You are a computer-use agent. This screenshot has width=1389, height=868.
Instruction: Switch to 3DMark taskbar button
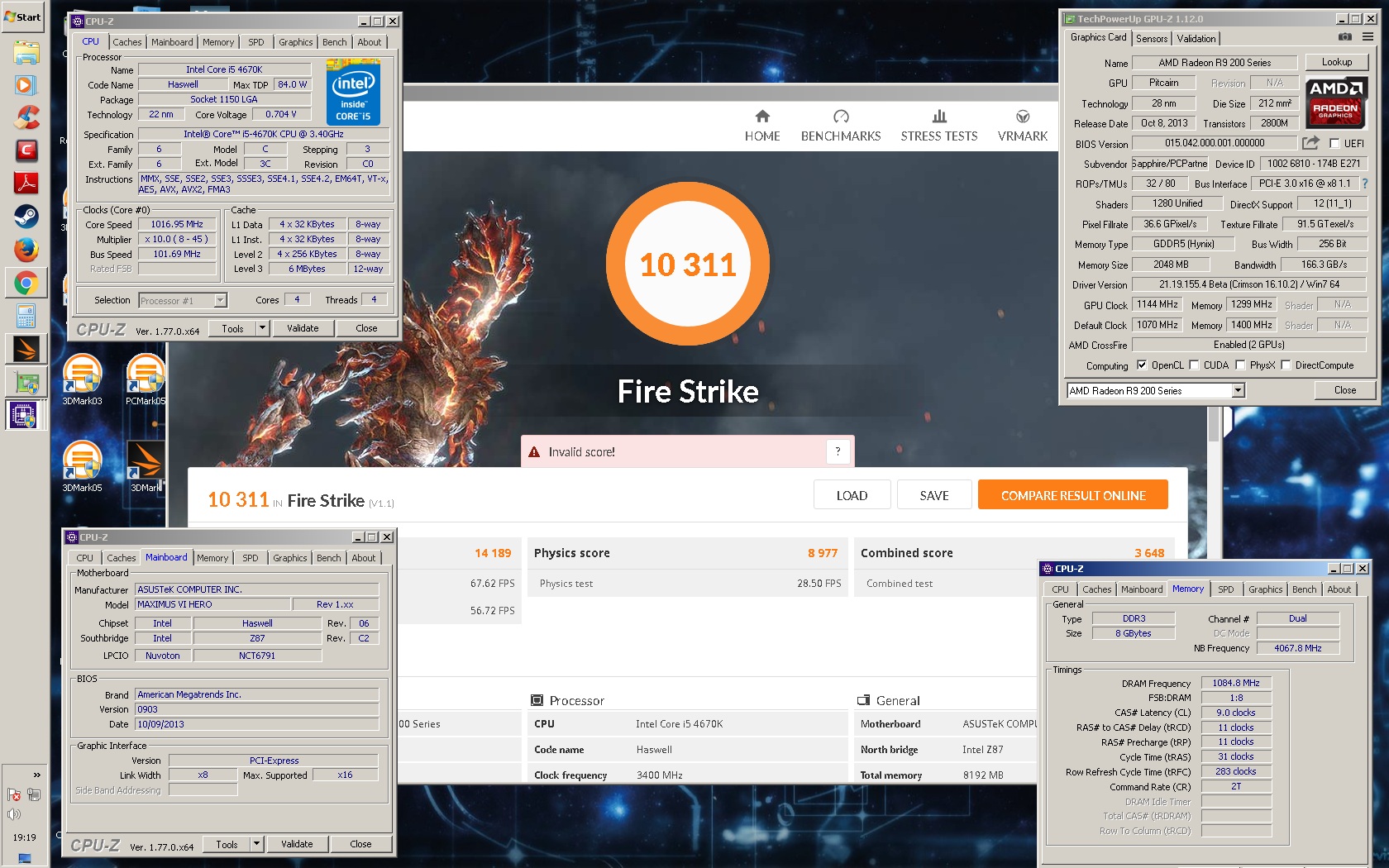[x=26, y=349]
